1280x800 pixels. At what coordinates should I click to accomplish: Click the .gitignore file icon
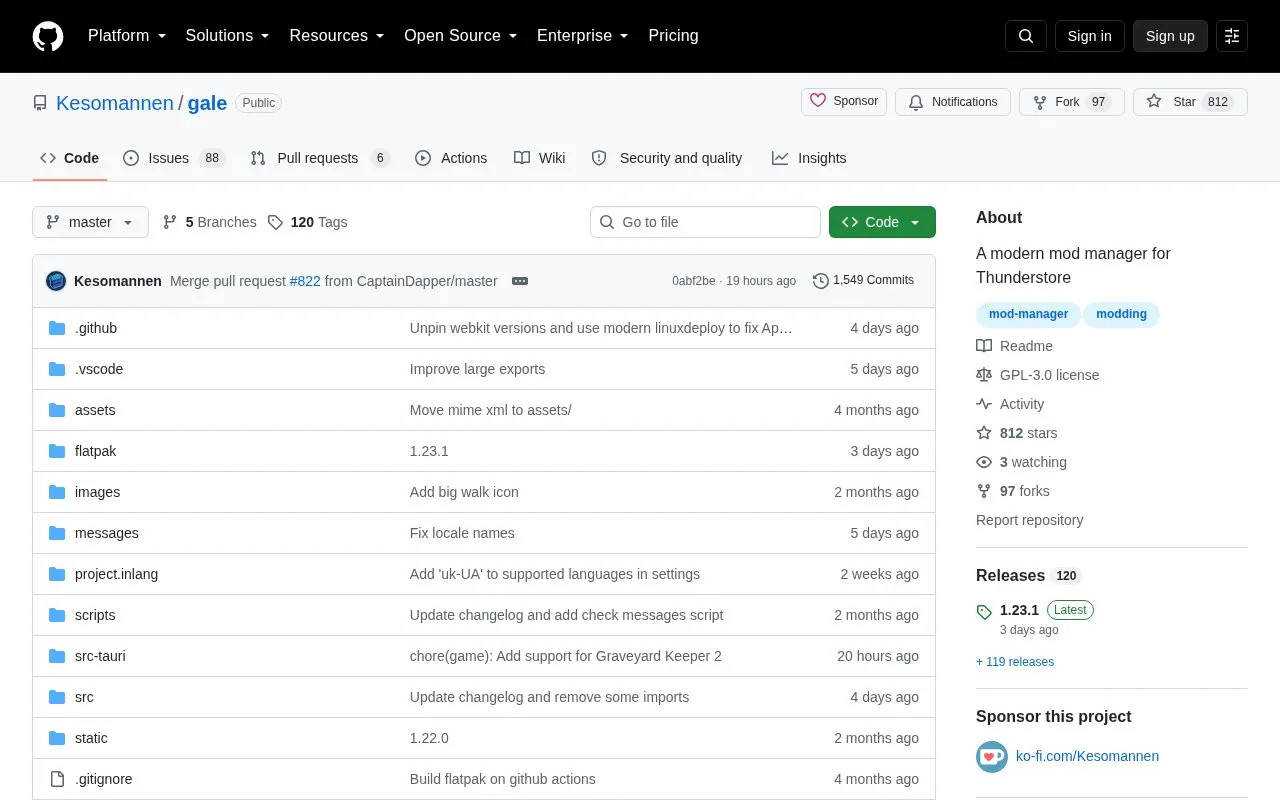(57, 779)
